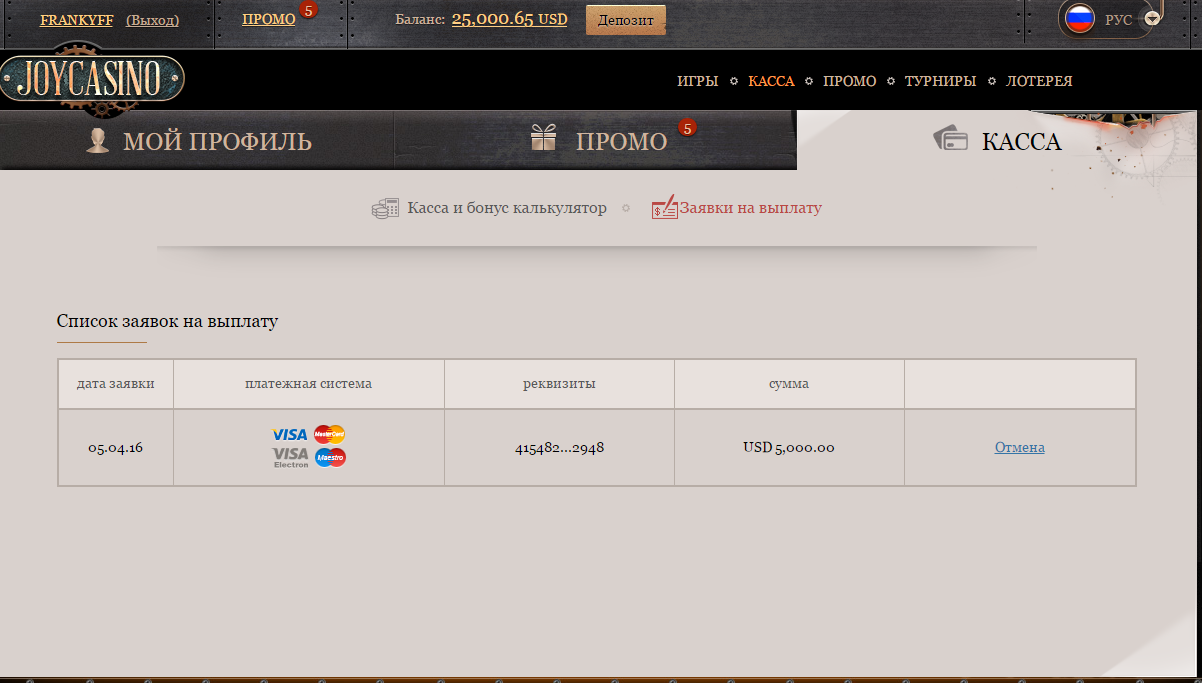Click the calculator icon beside Касса и бонус калькулятор
The image size is (1202, 683).
[x=385, y=207]
